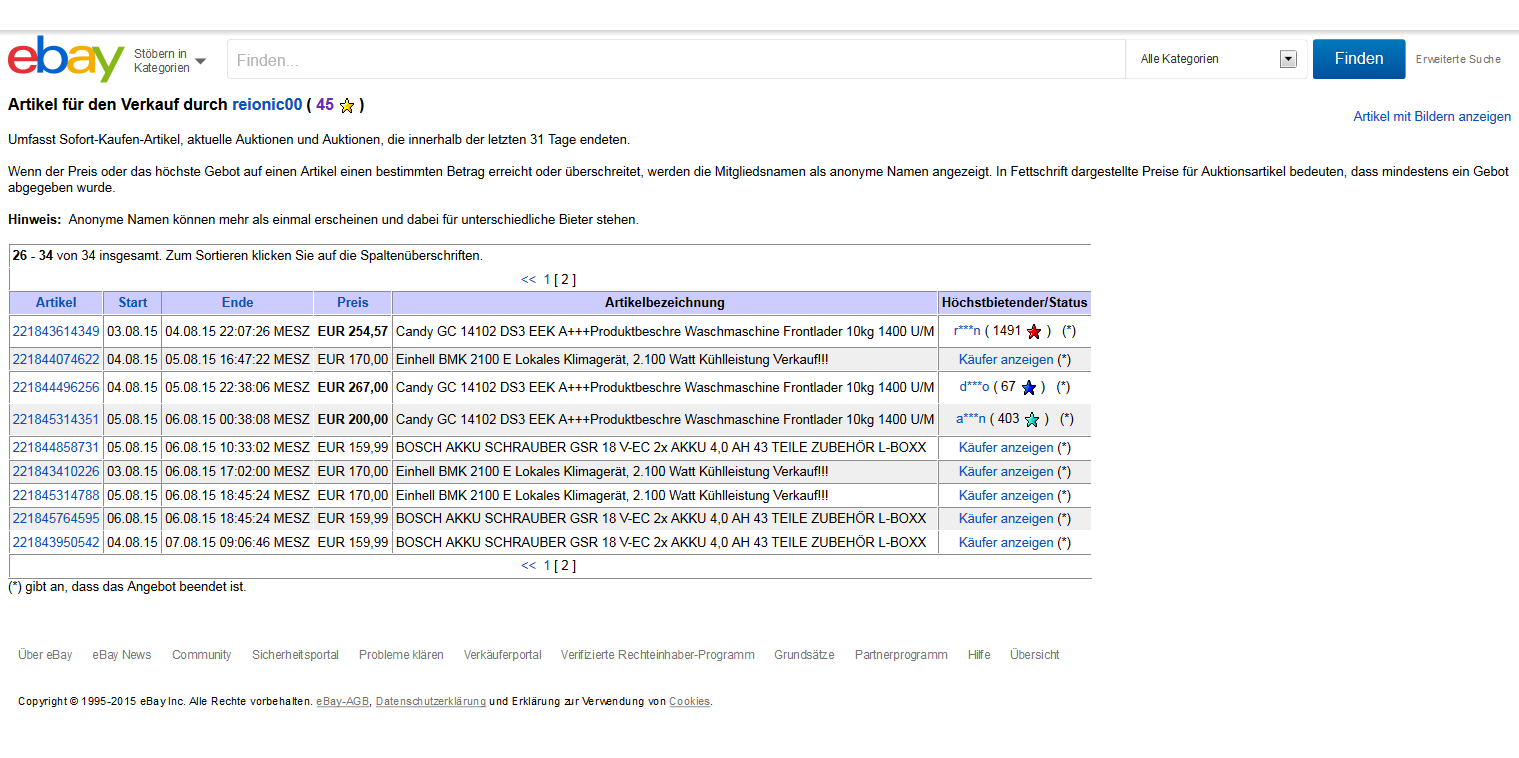
Task: Open item 221845314788
Action: tap(56, 495)
